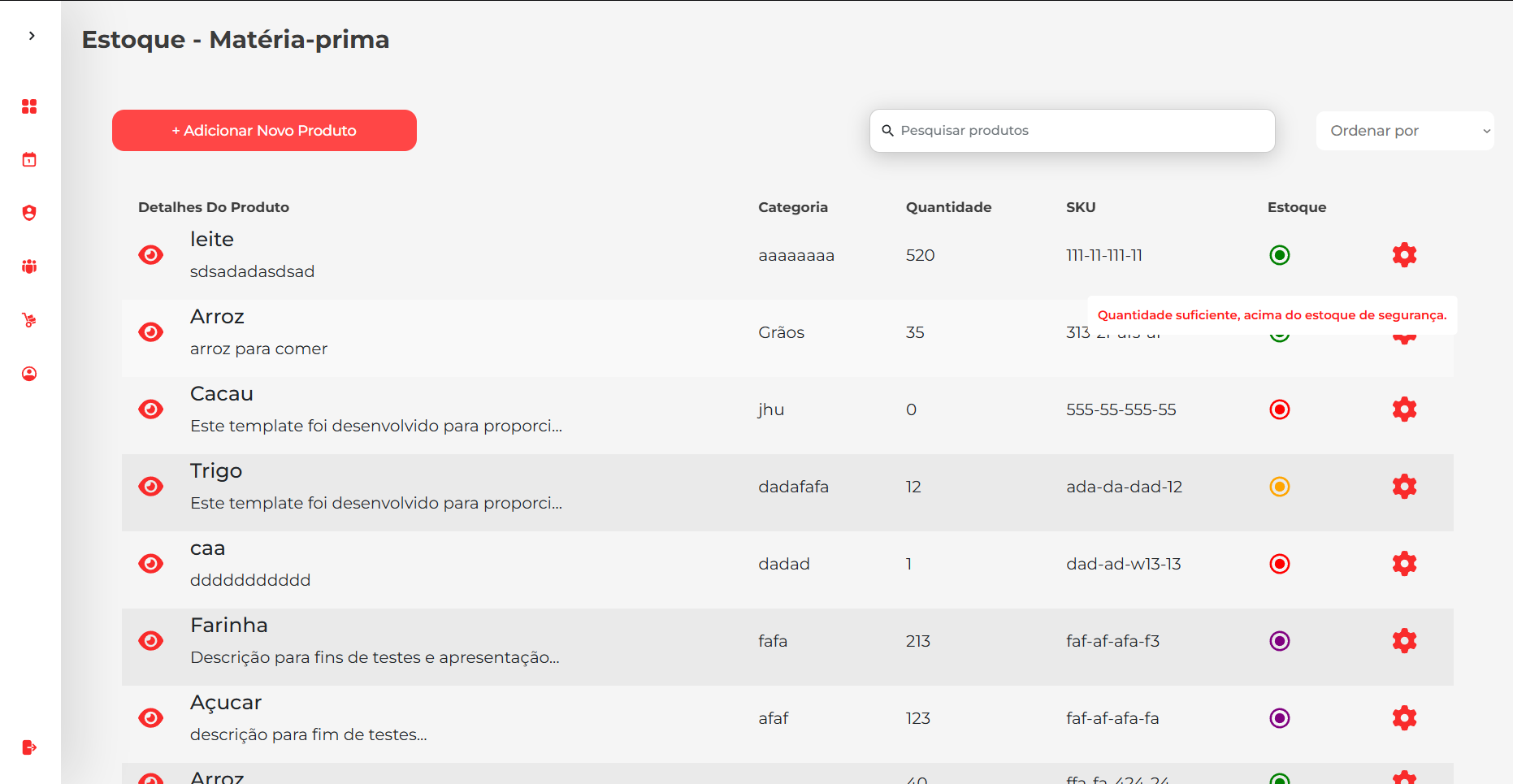Open settings gear for leite row
The image size is (1513, 784).
(1404, 255)
